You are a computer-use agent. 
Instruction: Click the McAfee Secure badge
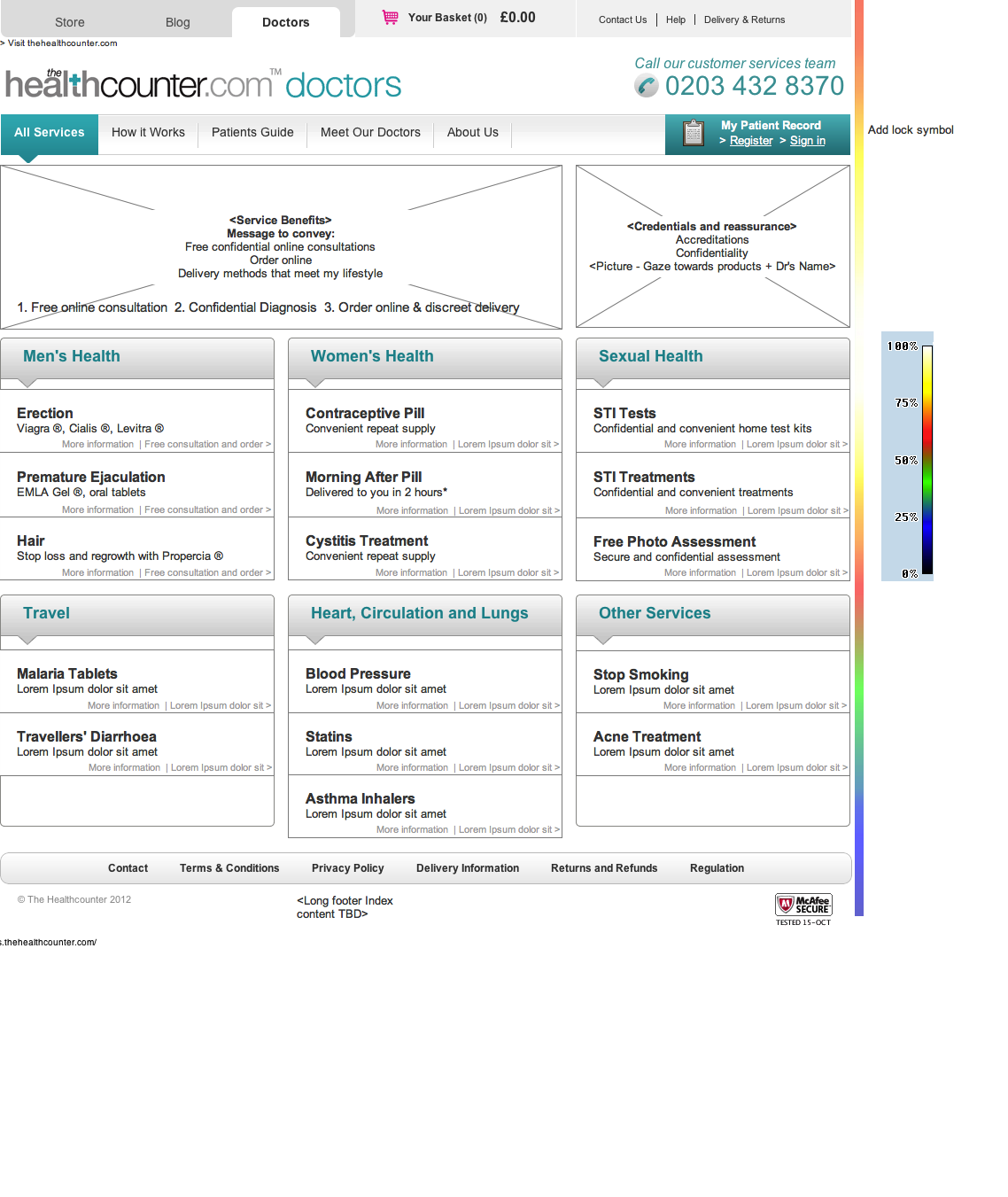click(803, 905)
